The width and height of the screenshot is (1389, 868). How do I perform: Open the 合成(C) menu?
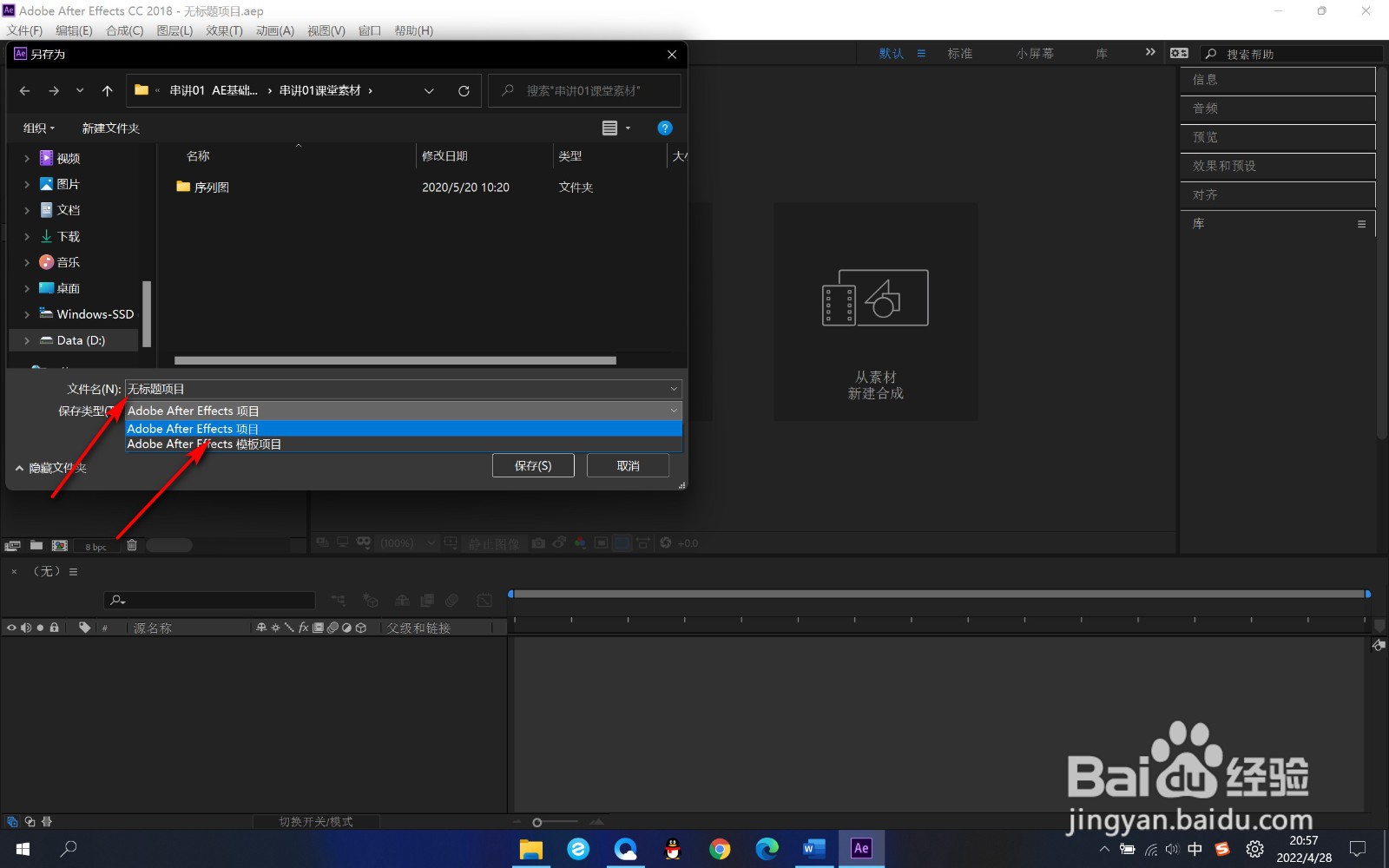tap(124, 30)
